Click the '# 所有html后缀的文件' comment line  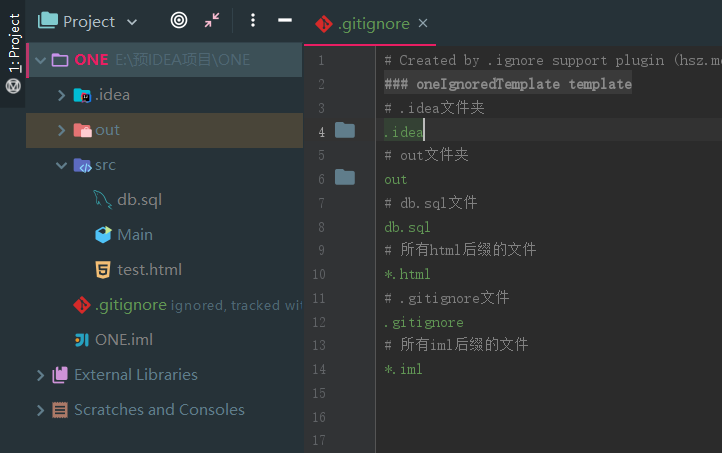[x=460, y=250]
